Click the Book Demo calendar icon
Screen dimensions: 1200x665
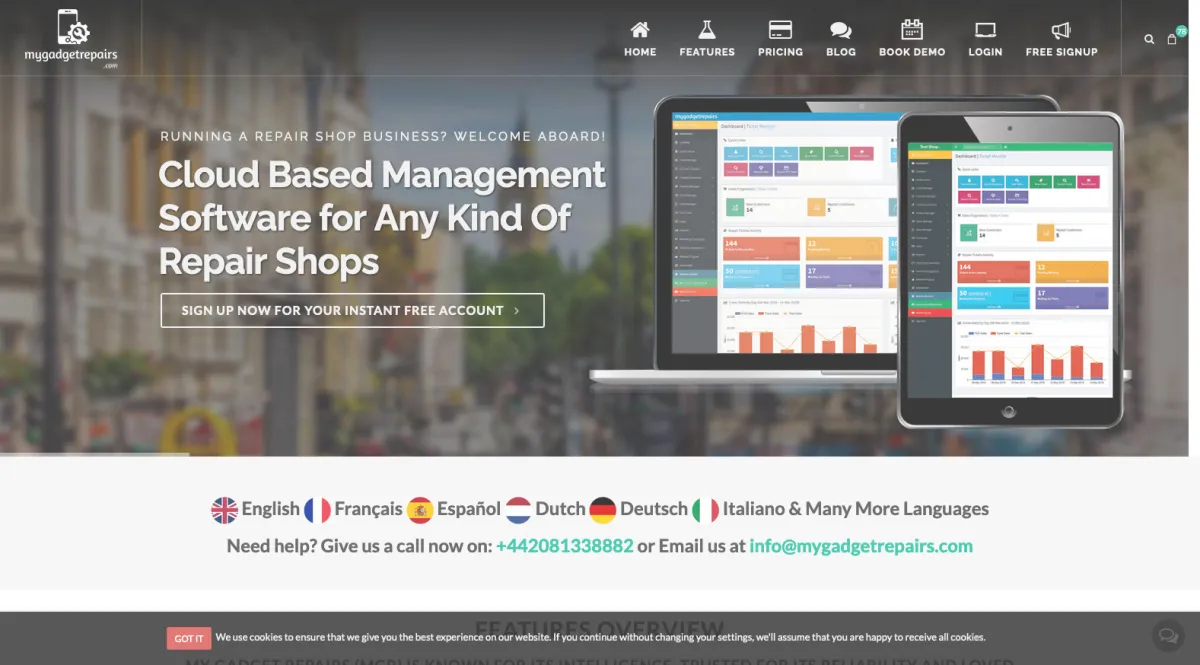click(911, 29)
